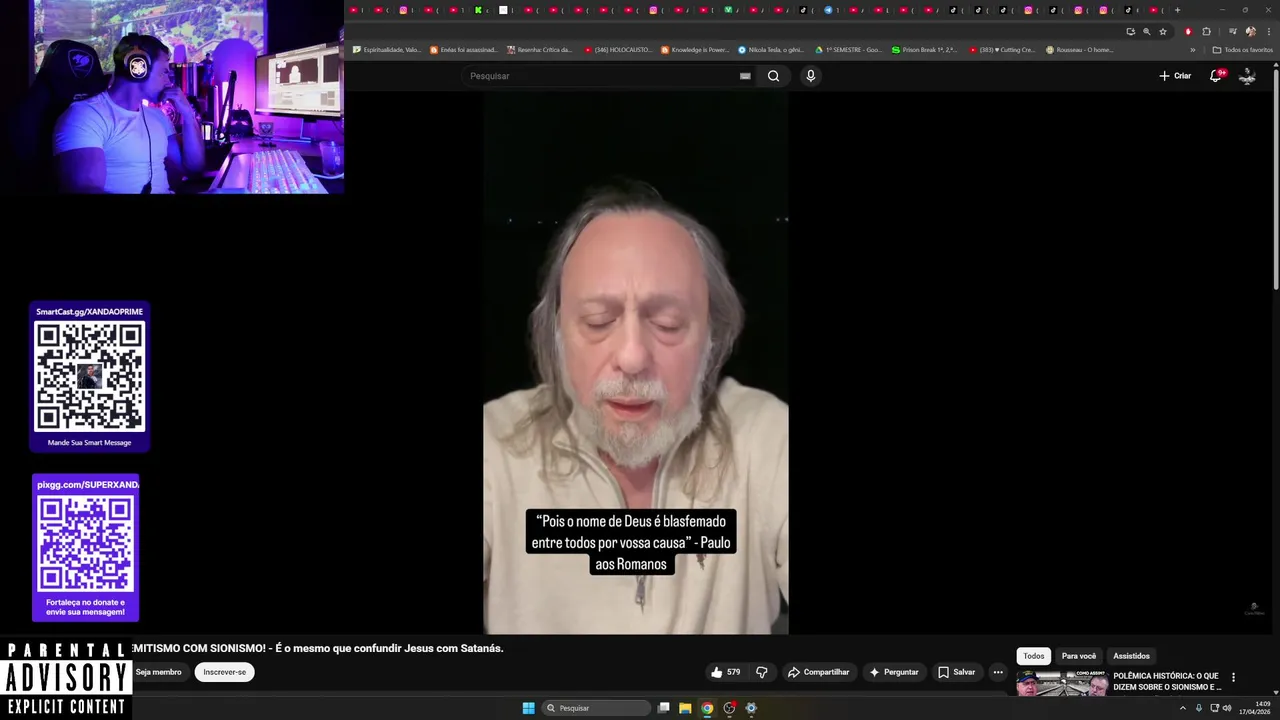Viewport: 1280px width, 720px height.
Task: Bookmark this page with the star icon
Action: coord(1163,31)
